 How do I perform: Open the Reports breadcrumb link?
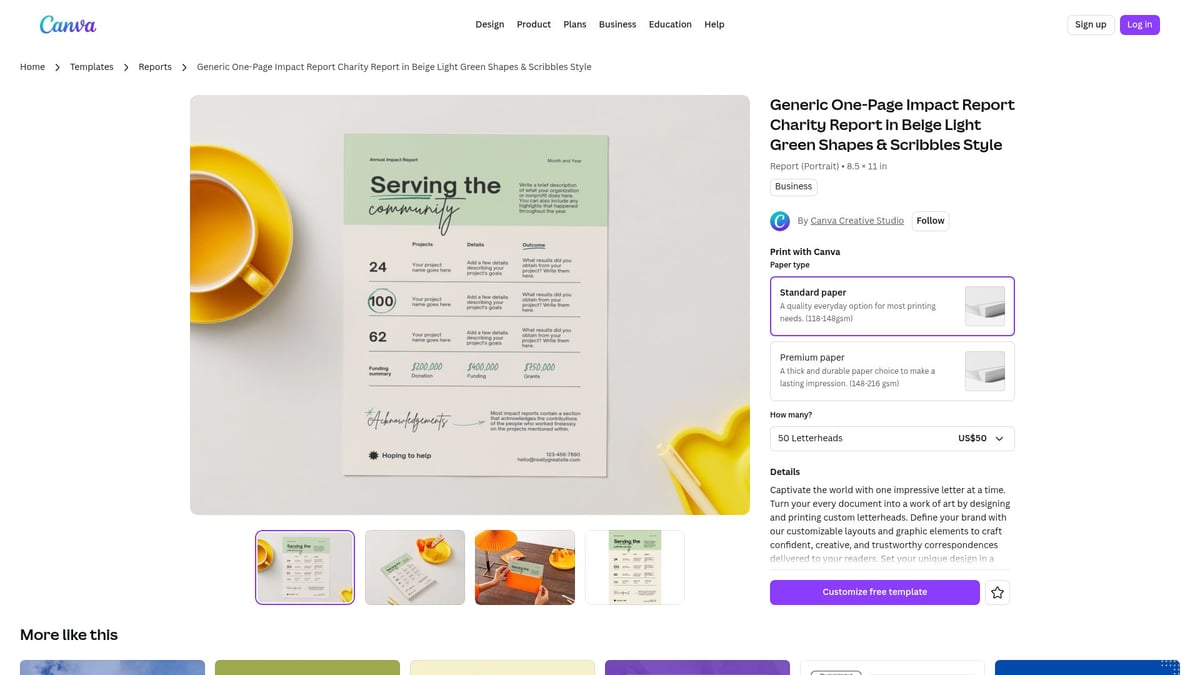(x=154, y=66)
